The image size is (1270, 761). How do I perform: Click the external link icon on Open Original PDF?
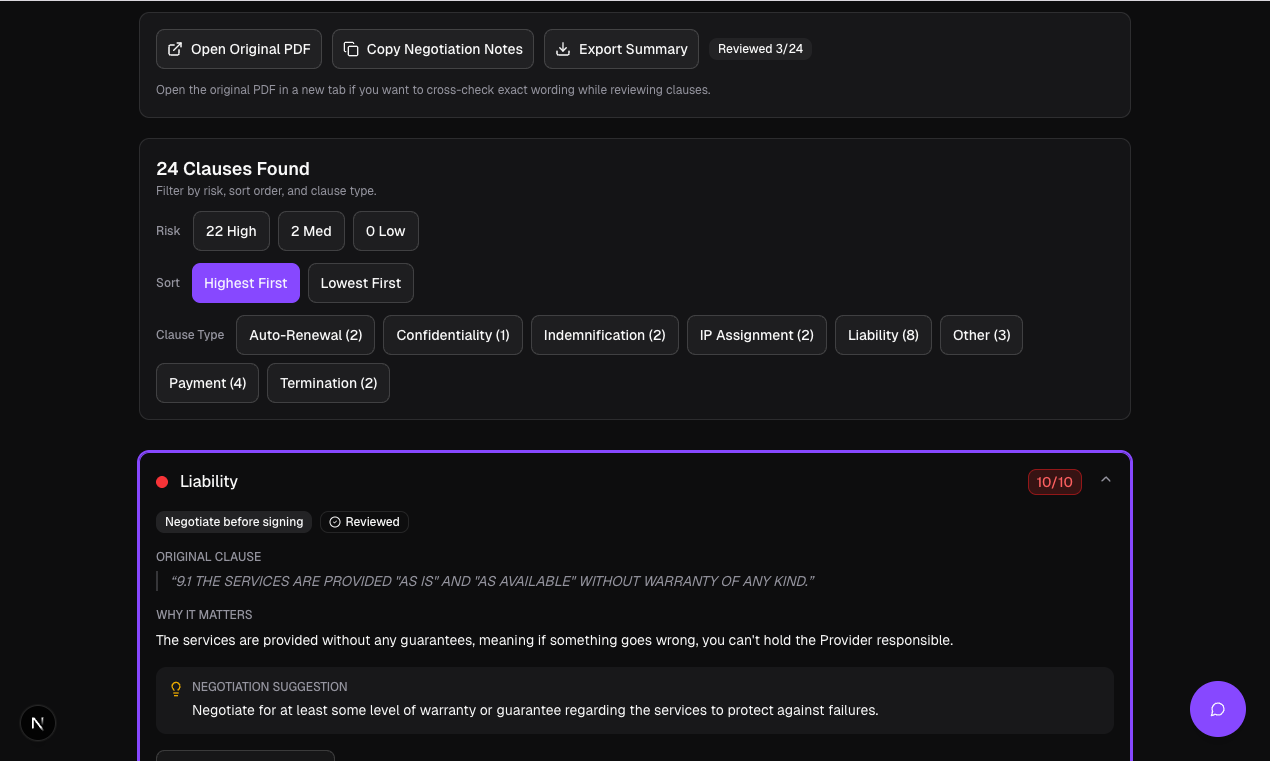tap(176, 48)
